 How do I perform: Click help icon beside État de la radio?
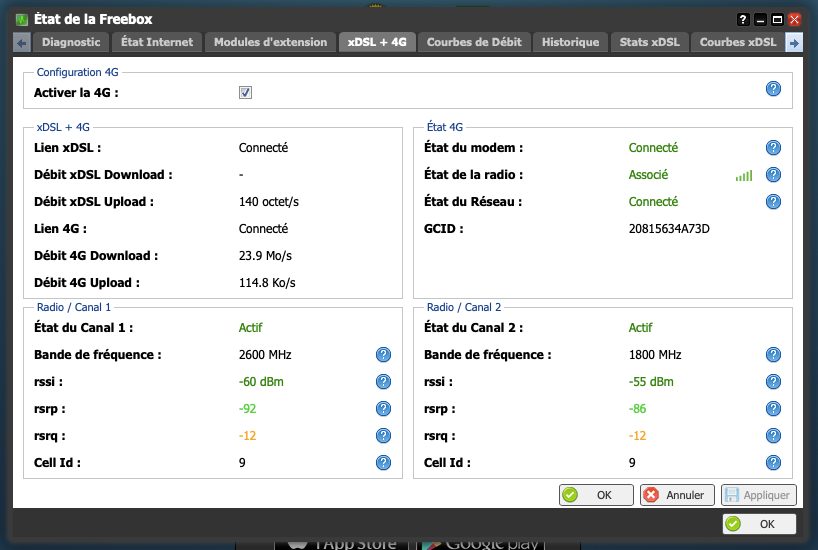[773, 175]
